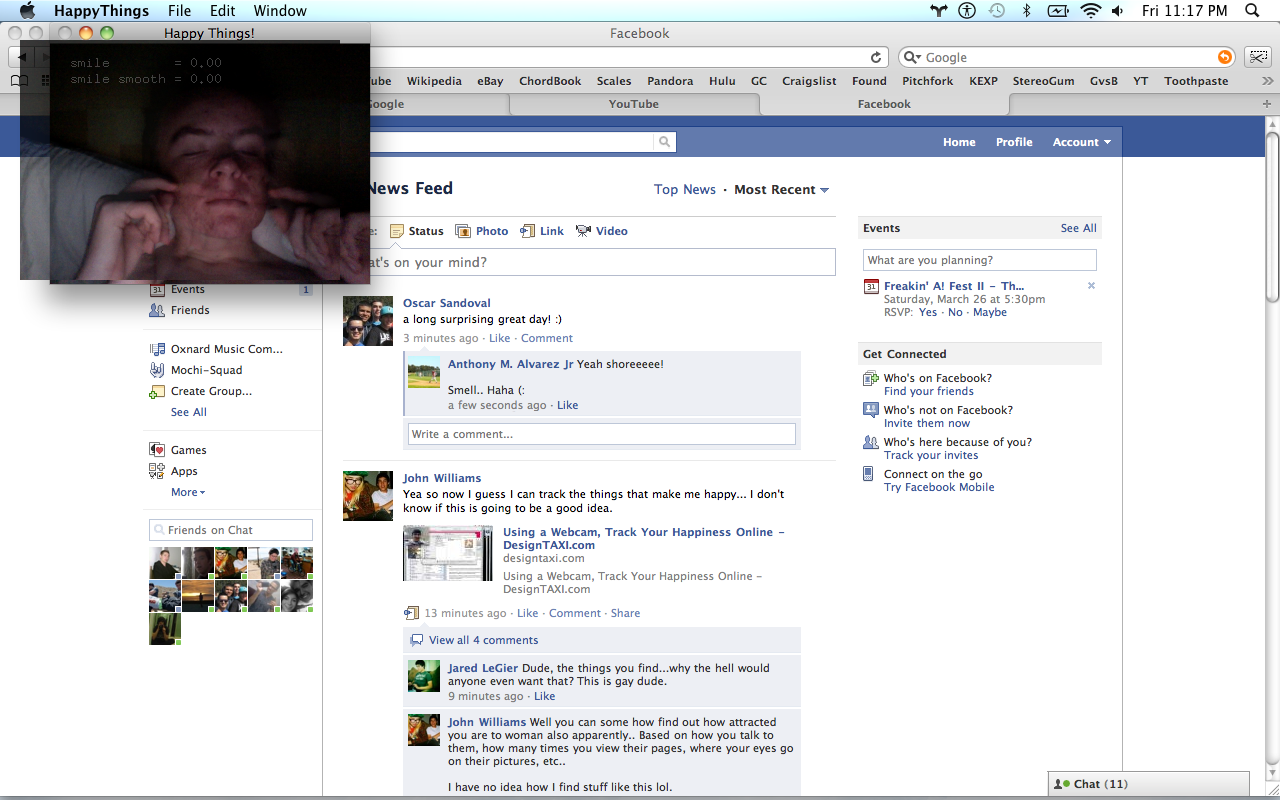The image size is (1280, 800).
Task: Click Oscar Sandoval's profile thumbnail
Action: 368,321
